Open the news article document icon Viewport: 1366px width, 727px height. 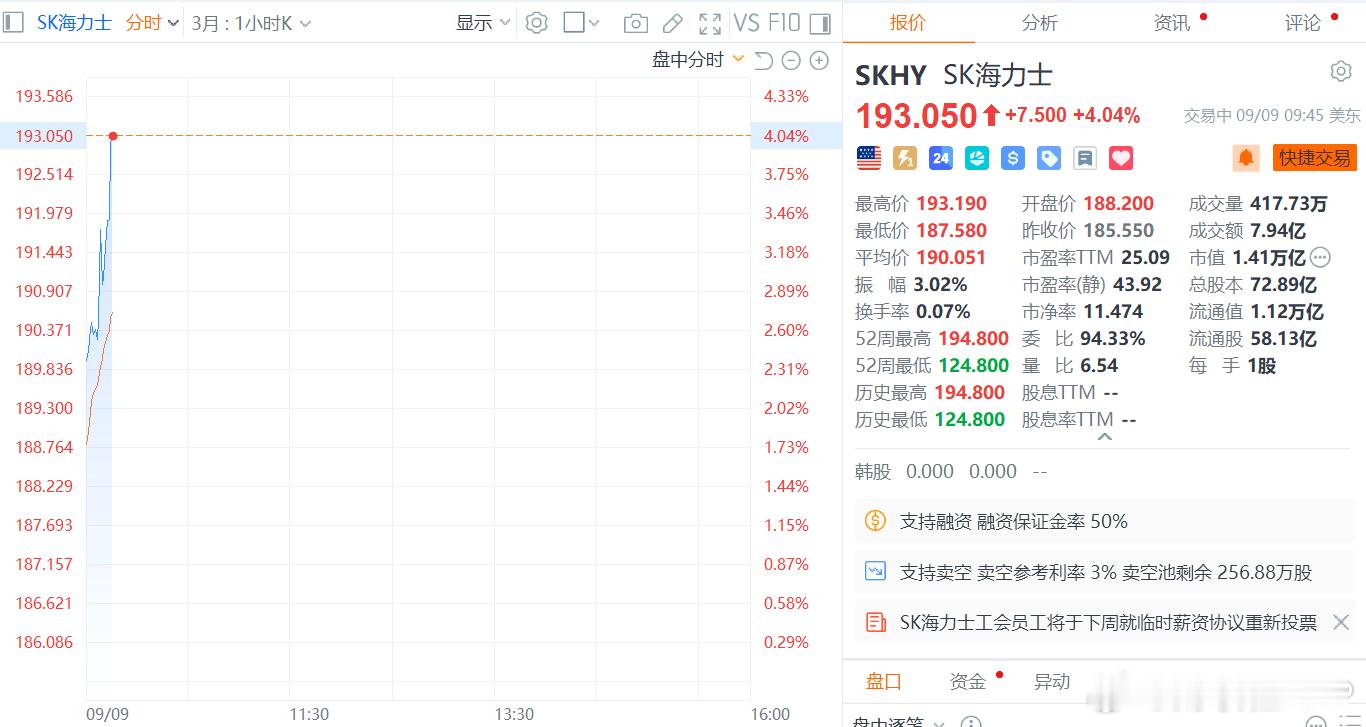point(876,622)
